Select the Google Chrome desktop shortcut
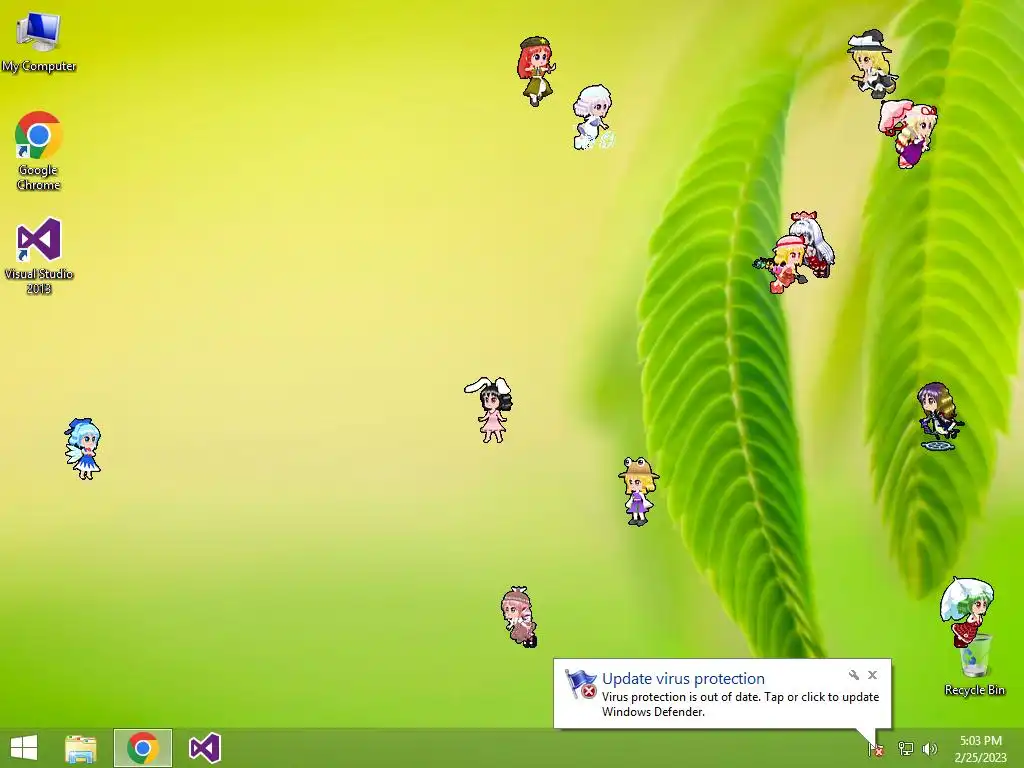 point(39,151)
